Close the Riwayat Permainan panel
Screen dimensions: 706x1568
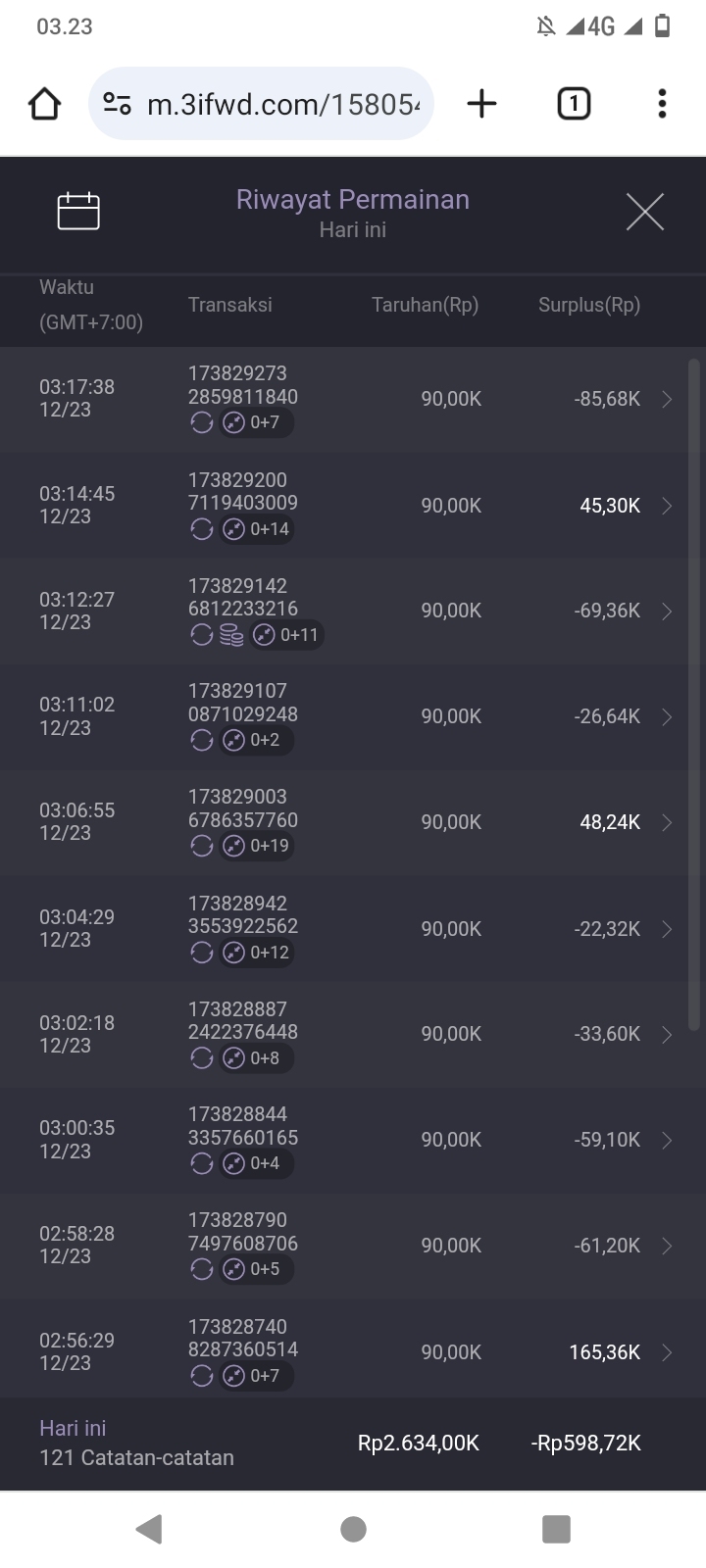tap(644, 212)
